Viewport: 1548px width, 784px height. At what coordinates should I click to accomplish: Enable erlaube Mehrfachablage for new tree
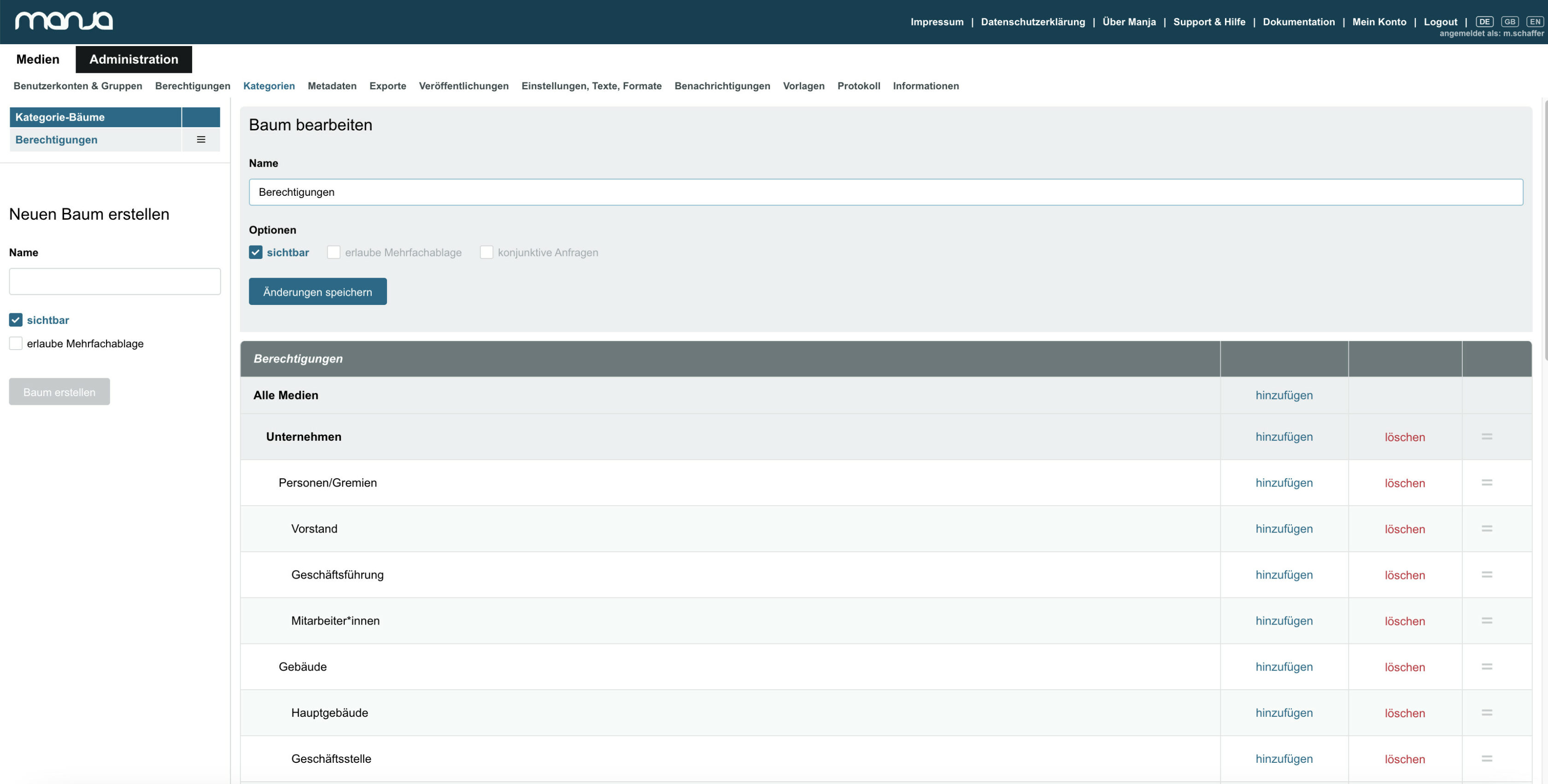(x=16, y=344)
